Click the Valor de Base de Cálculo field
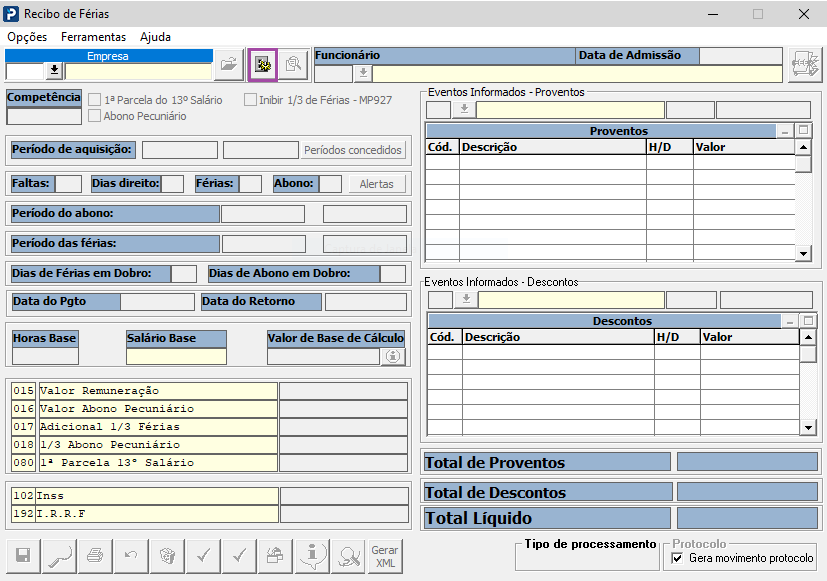 pyautogui.click(x=323, y=356)
